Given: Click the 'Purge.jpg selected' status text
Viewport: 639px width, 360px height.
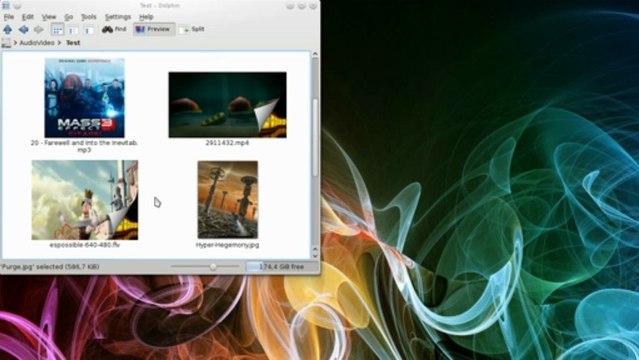Looking at the screenshot, I should pyautogui.click(x=50, y=267).
